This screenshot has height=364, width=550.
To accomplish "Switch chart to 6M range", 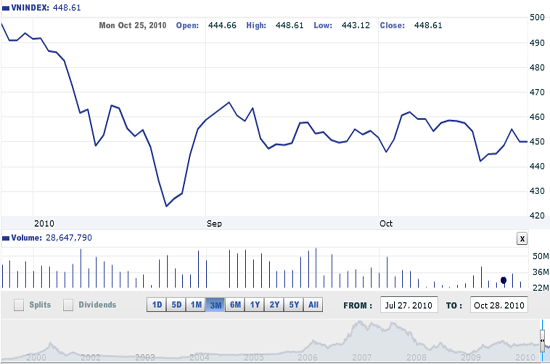I will pyautogui.click(x=235, y=305).
